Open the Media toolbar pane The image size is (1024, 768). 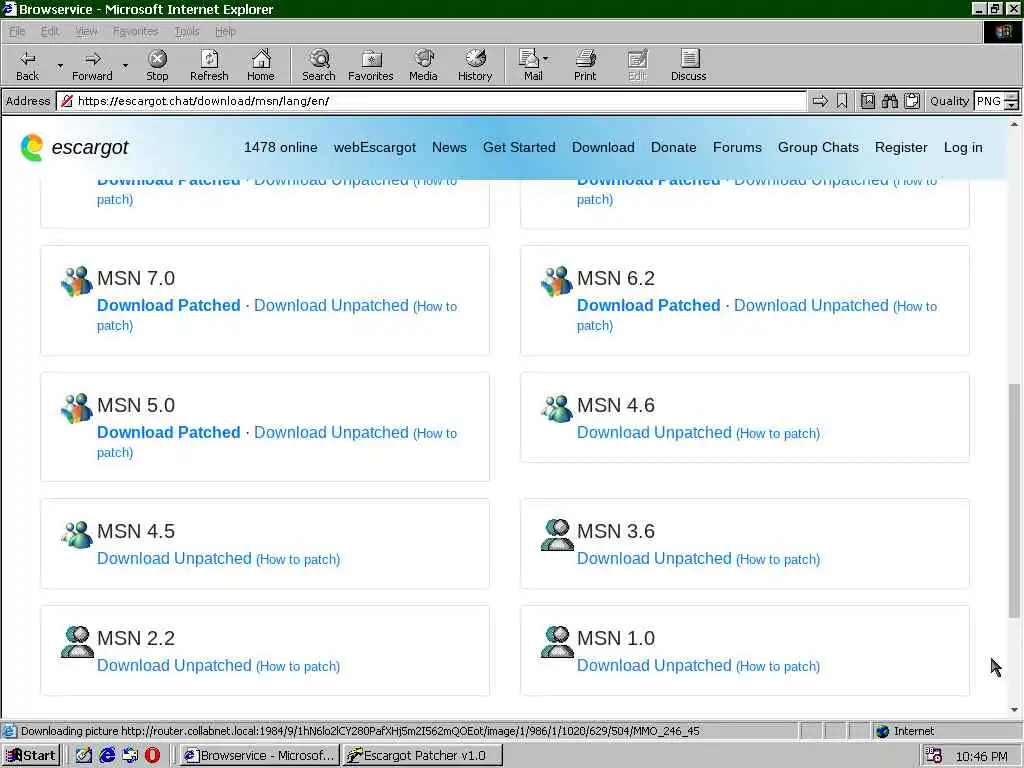[423, 65]
